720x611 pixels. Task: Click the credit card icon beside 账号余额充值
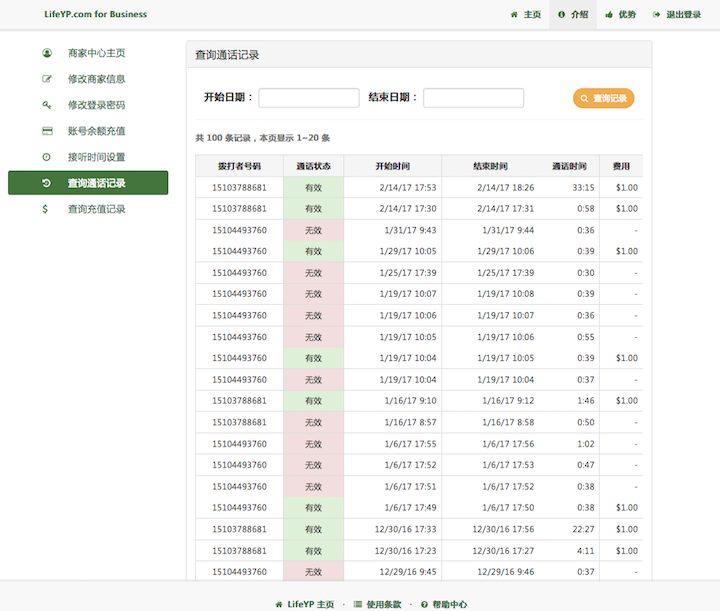[x=47, y=131]
